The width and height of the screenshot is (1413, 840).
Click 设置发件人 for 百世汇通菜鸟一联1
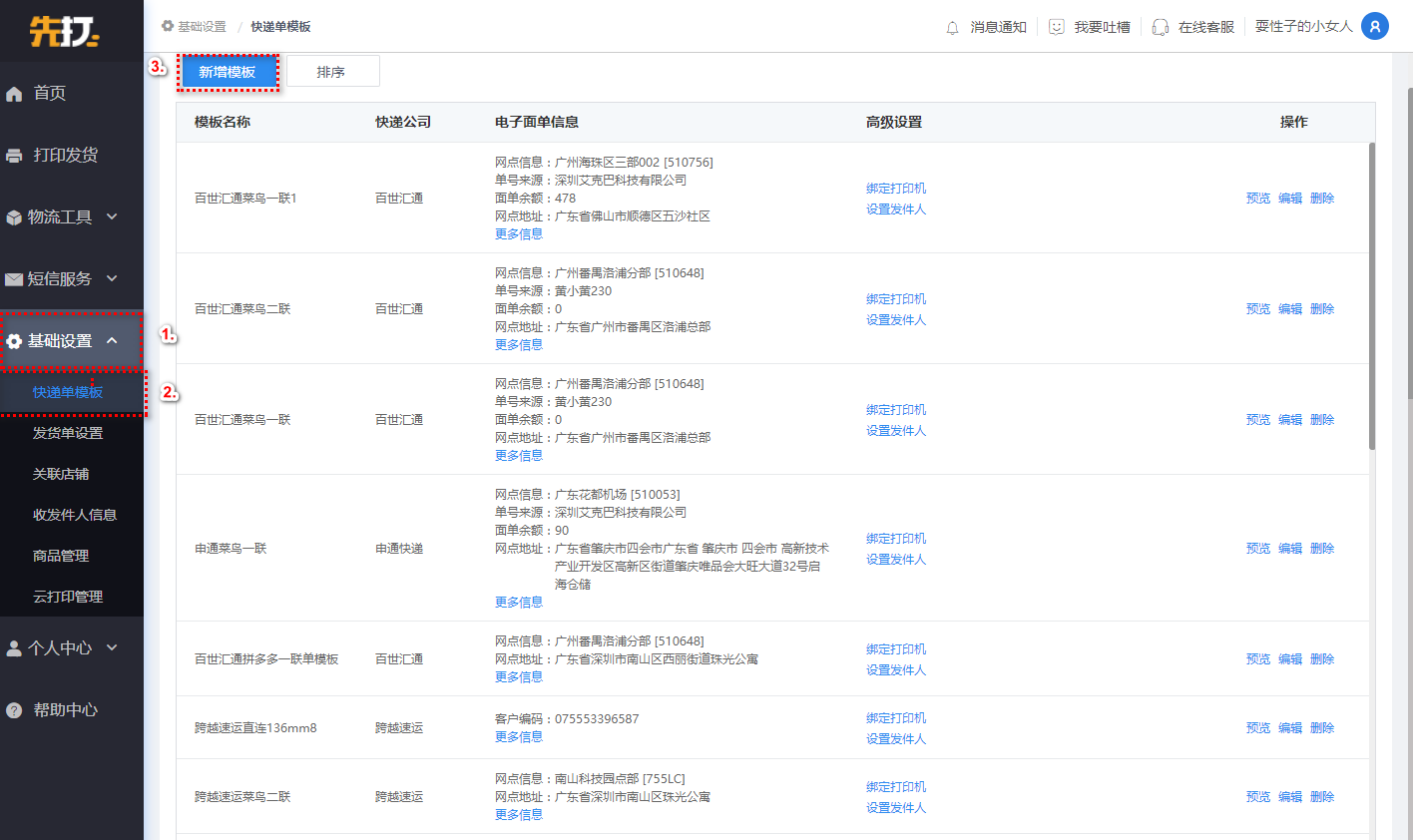click(896, 209)
